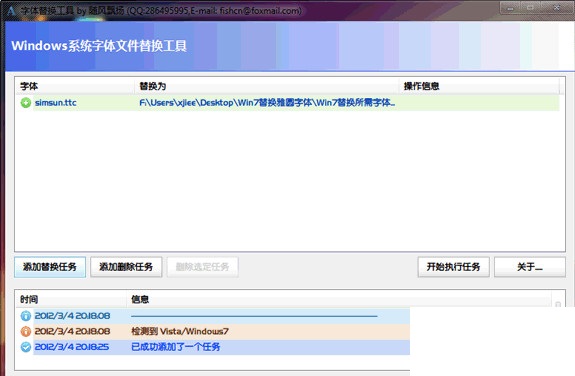Click the blue checkmark icon beside 已成功添加了一个任务

tap(26, 347)
